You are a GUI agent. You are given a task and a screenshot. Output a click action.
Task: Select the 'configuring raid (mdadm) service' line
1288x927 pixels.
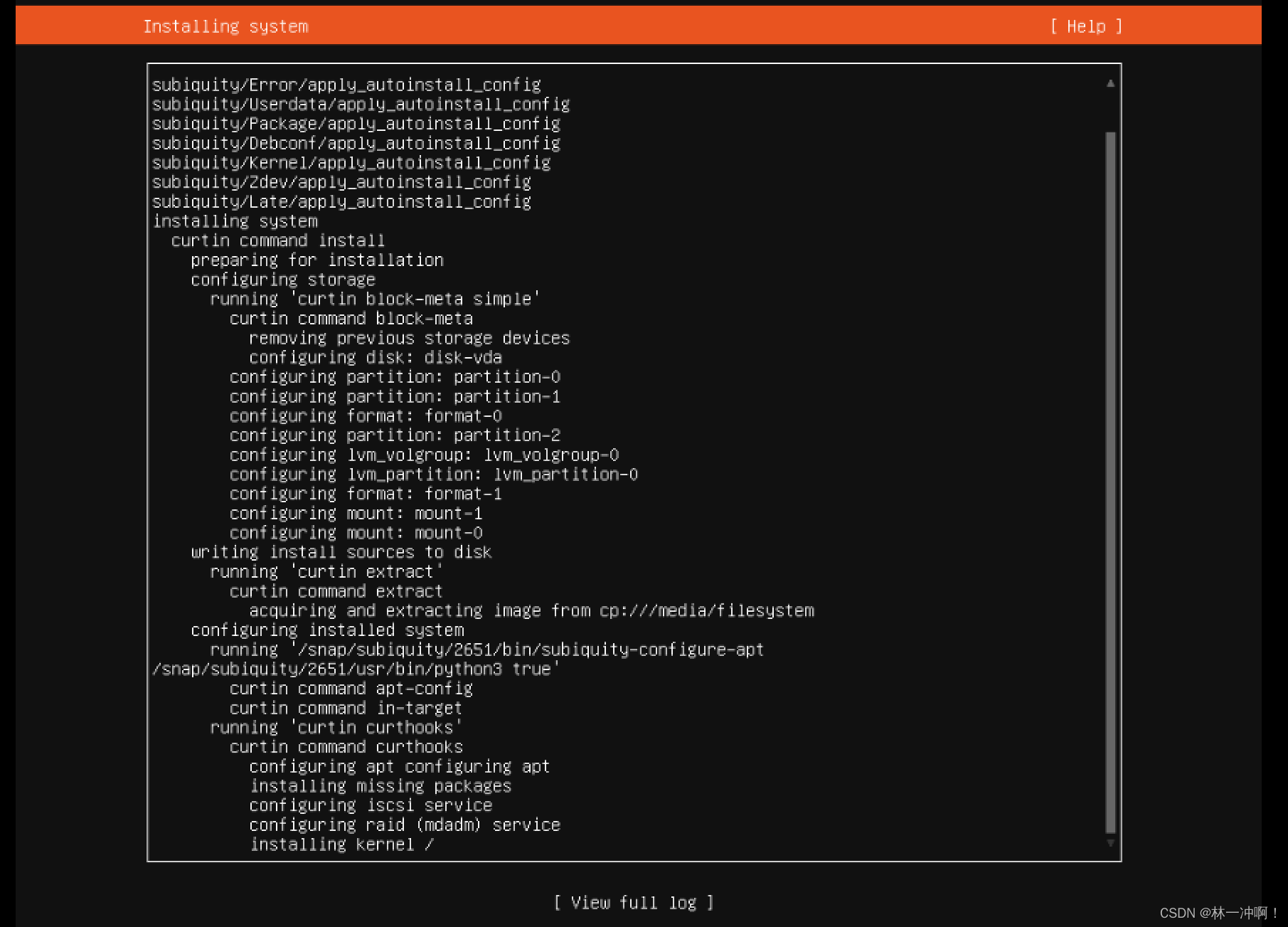[x=404, y=825]
